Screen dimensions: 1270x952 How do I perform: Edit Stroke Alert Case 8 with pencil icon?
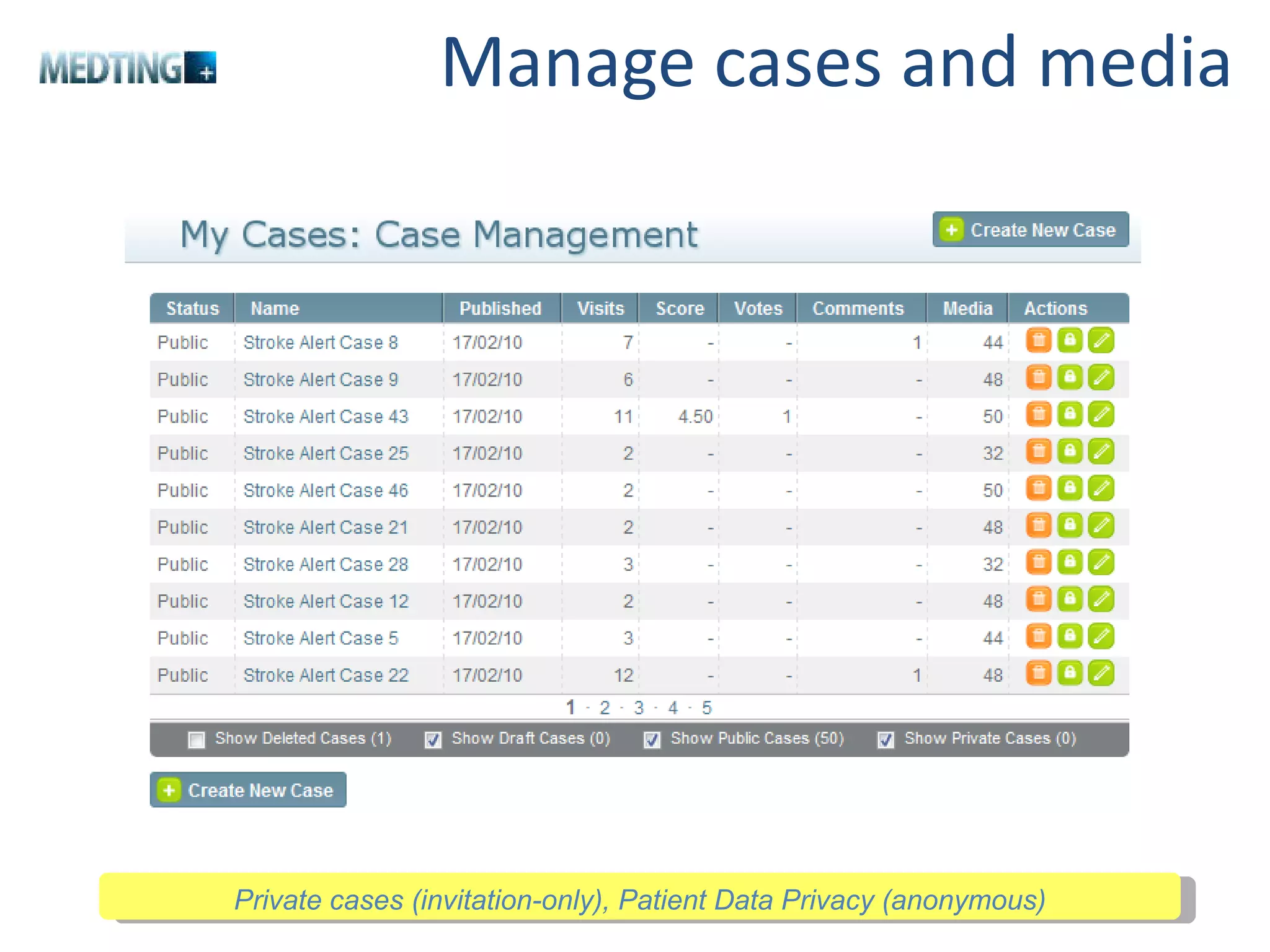click(1101, 340)
